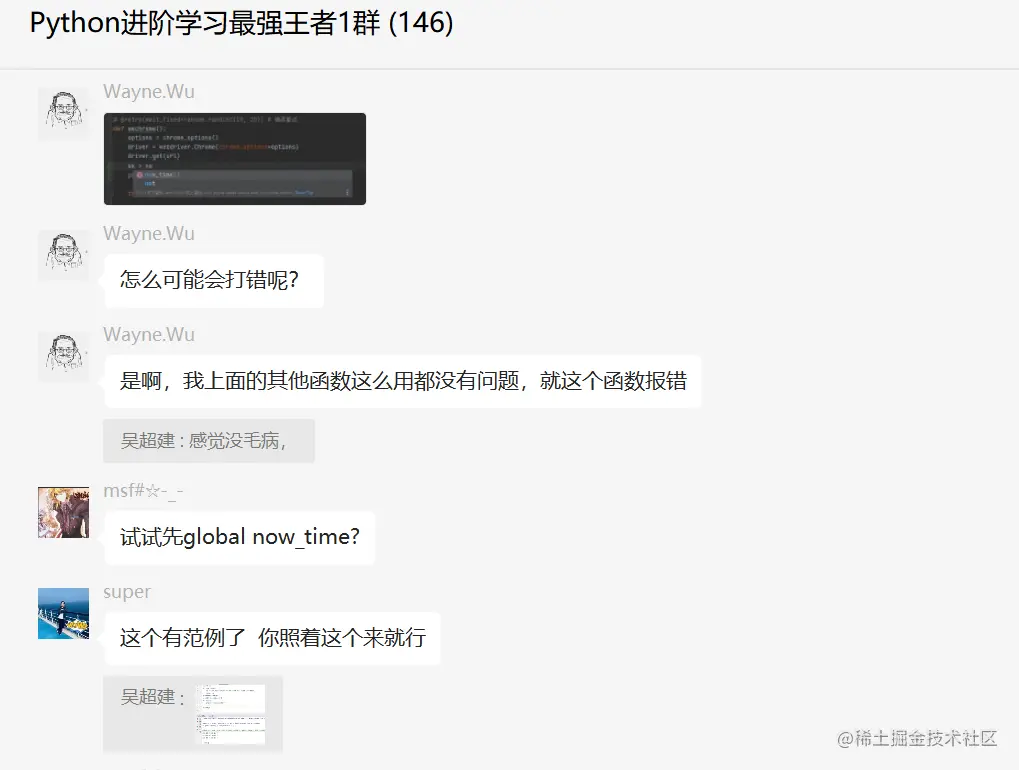Open msf#☆ user's anime avatar

pyautogui.click(x=64, y=512)
